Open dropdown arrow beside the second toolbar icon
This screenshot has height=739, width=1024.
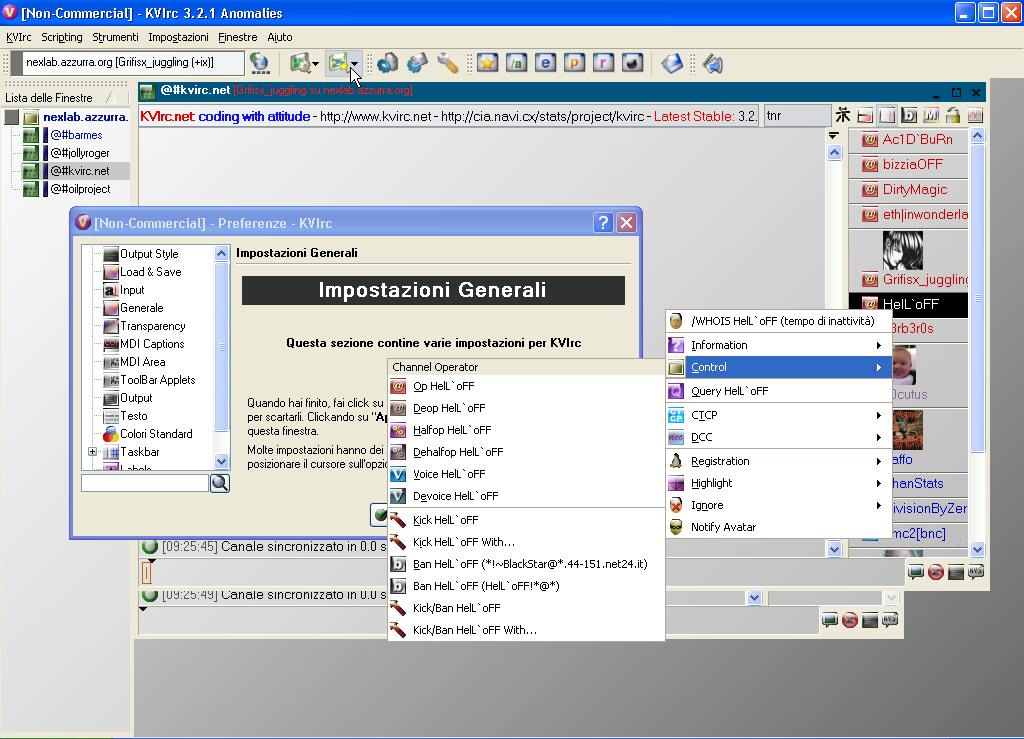[315, 63]
